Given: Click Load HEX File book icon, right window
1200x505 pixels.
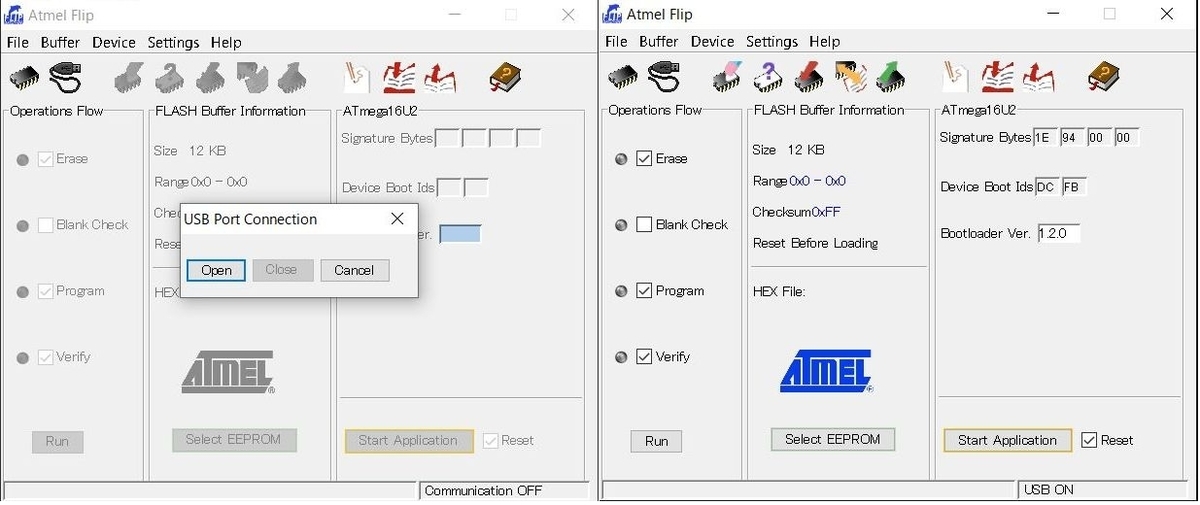Looking at the screenshot, I should click(x=996, y=76).
